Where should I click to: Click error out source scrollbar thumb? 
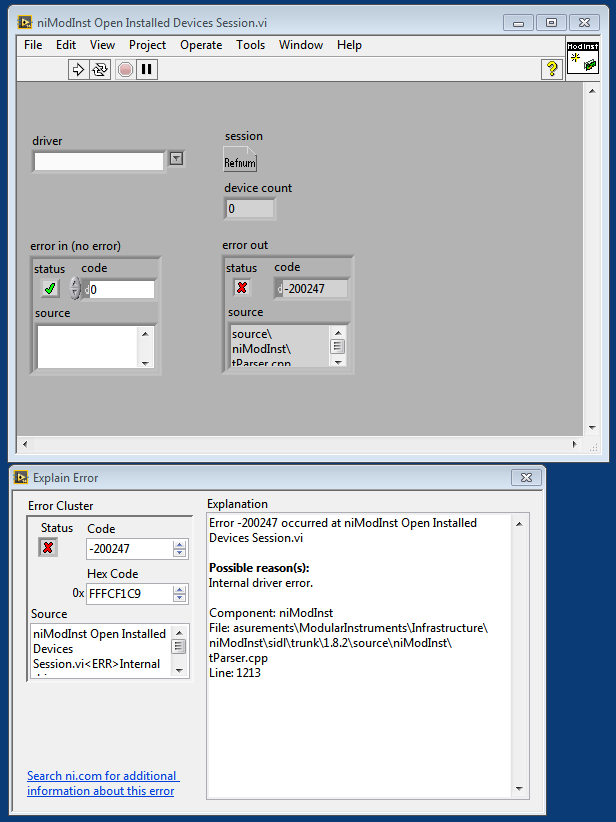(x=338, y=347)
